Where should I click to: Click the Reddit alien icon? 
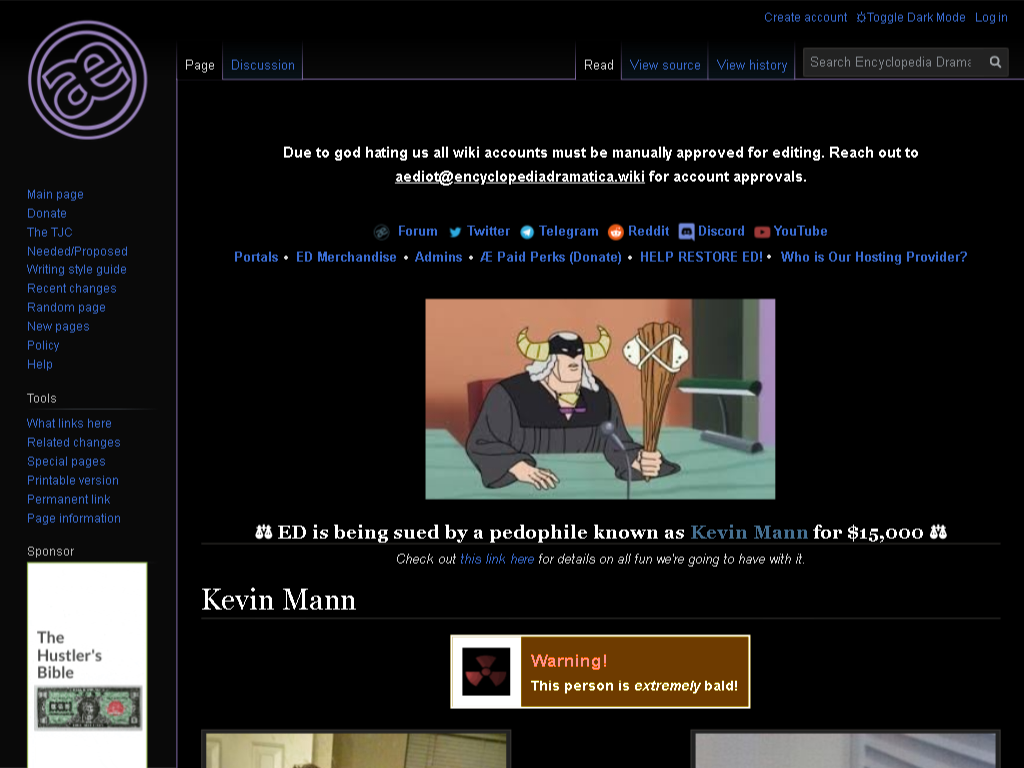click(x=616, y=232)
